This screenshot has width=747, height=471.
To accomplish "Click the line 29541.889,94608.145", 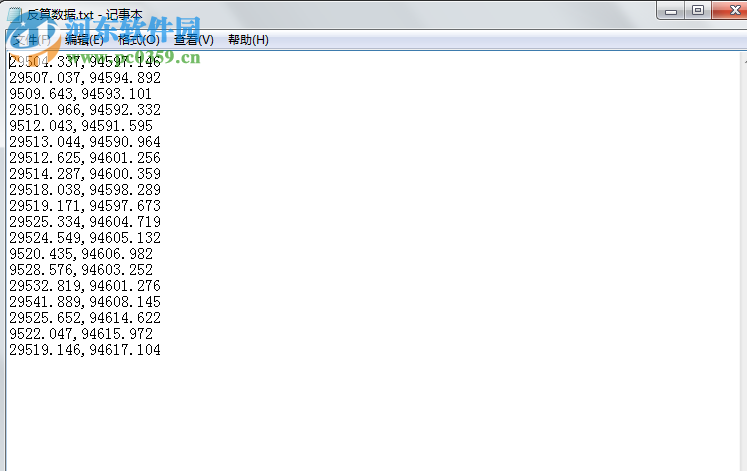I will [x=85, y=302].
